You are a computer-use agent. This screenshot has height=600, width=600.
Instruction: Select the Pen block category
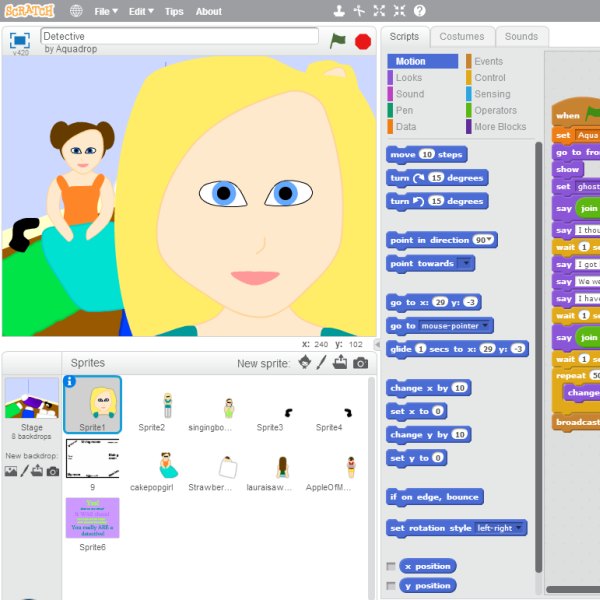click(x=404, y=111)
